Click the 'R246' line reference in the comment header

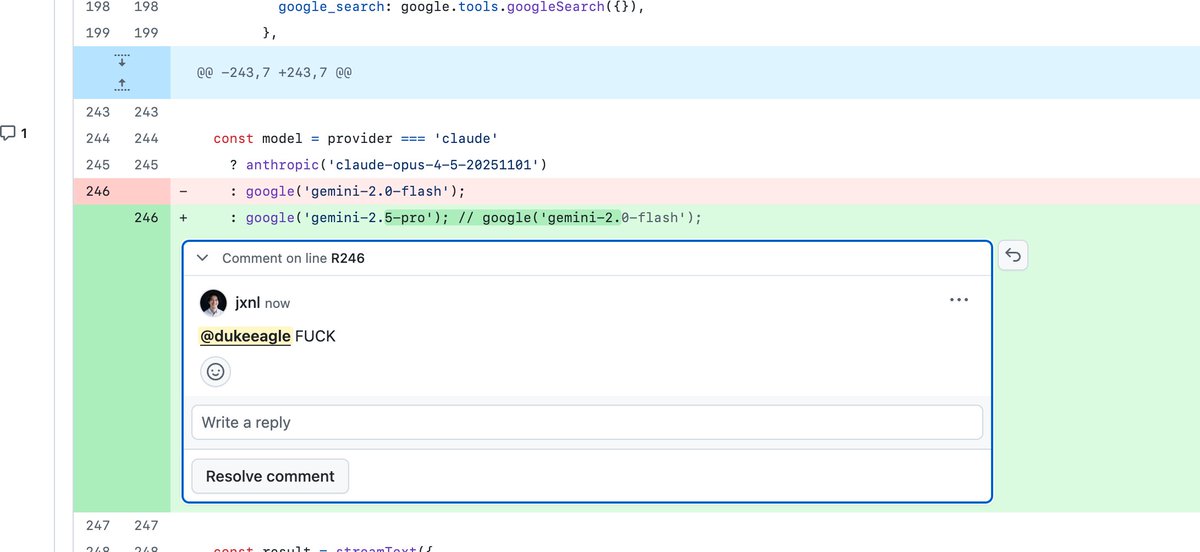348,258
